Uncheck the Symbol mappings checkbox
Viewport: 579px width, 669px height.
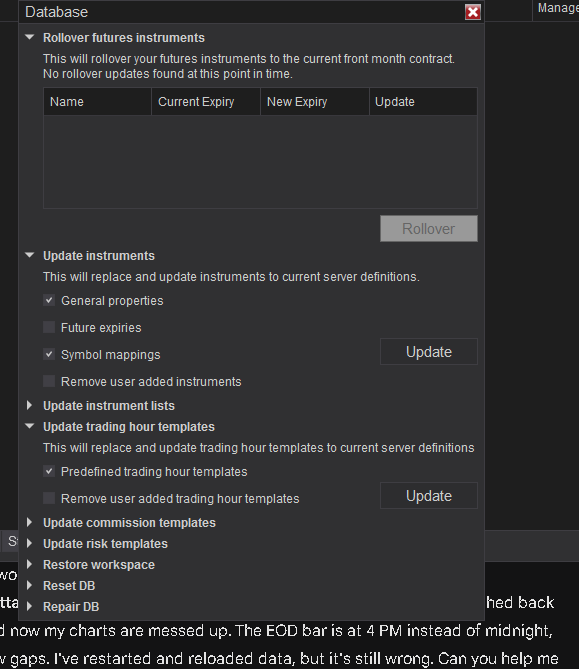[49, 354]
